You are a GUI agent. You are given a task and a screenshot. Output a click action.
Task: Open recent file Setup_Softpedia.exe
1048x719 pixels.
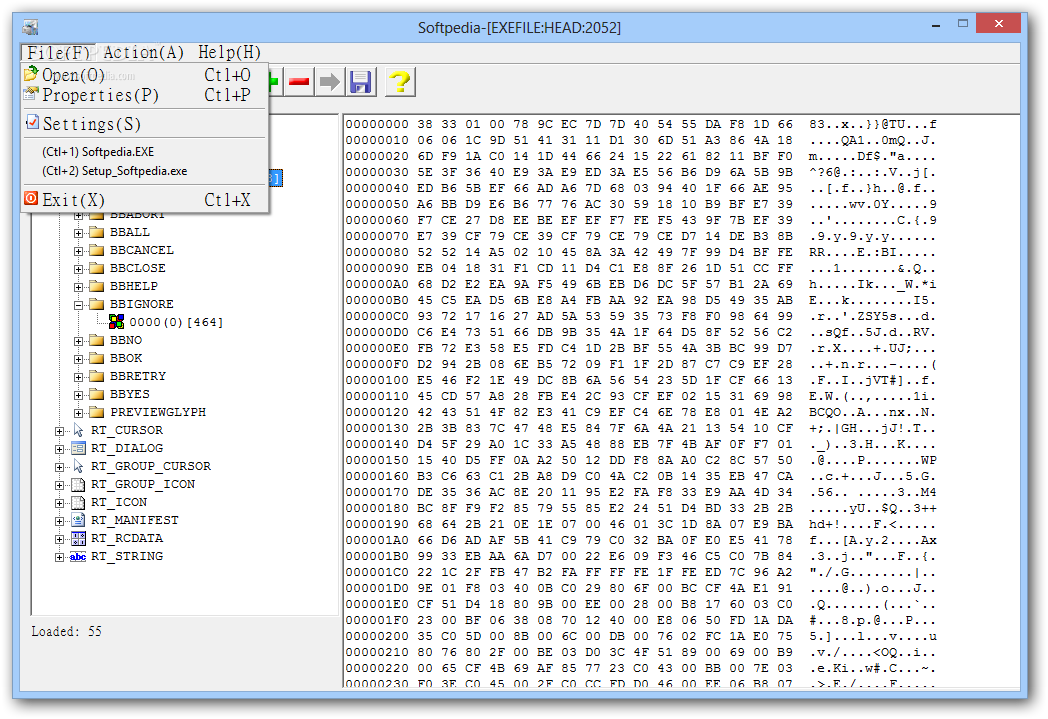click(114, 171)
